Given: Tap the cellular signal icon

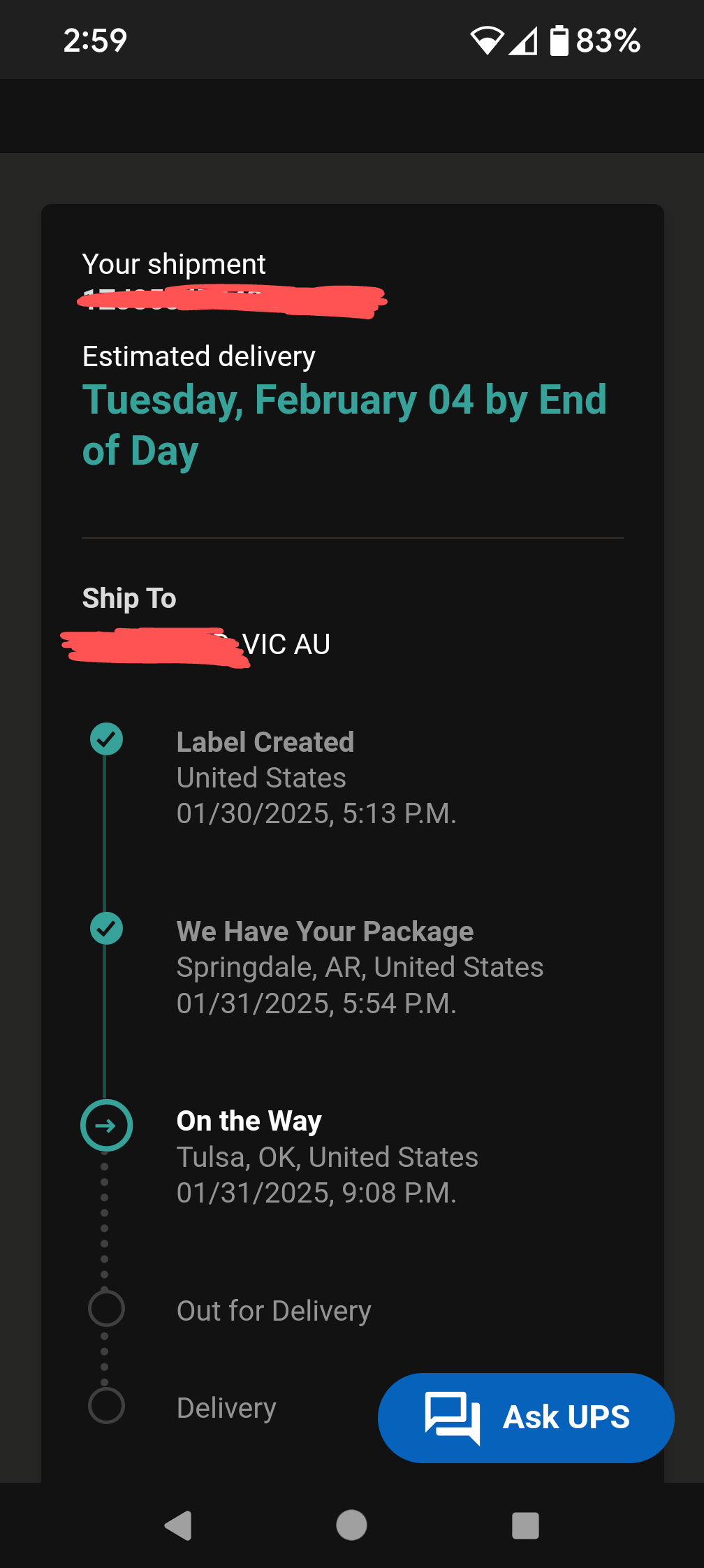Looking at the screenshot, I should point(523,41).
